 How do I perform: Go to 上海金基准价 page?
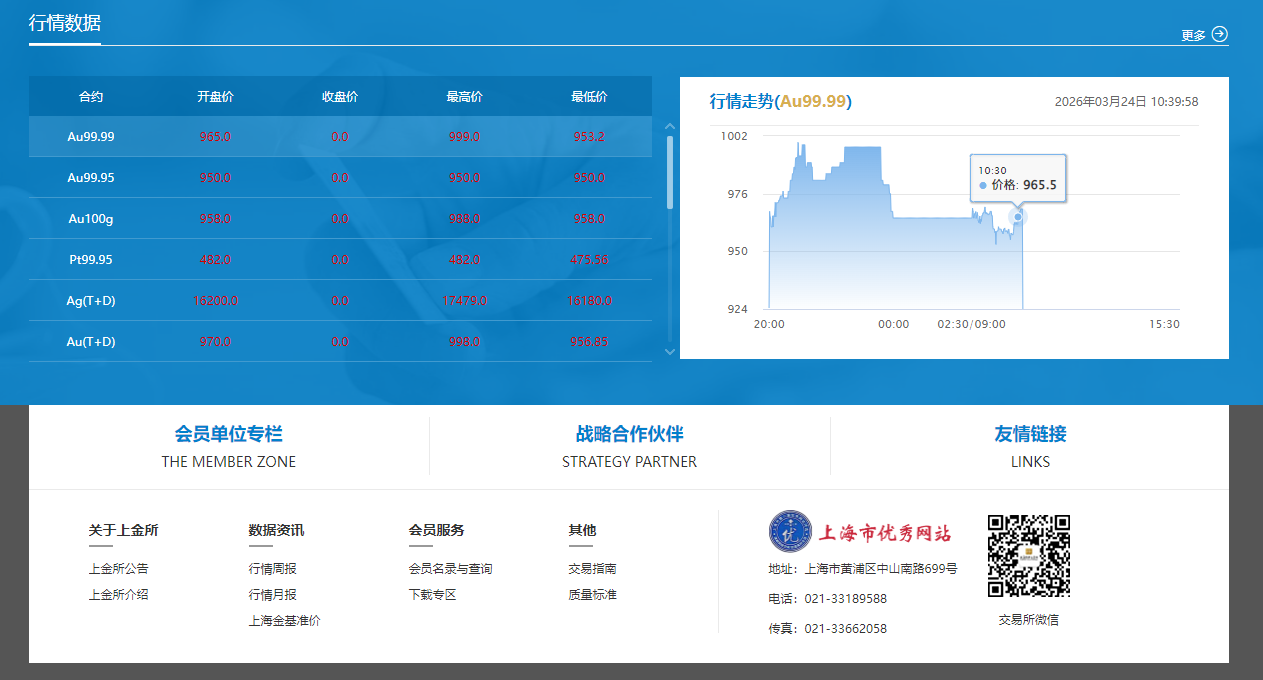click(285, 621)
